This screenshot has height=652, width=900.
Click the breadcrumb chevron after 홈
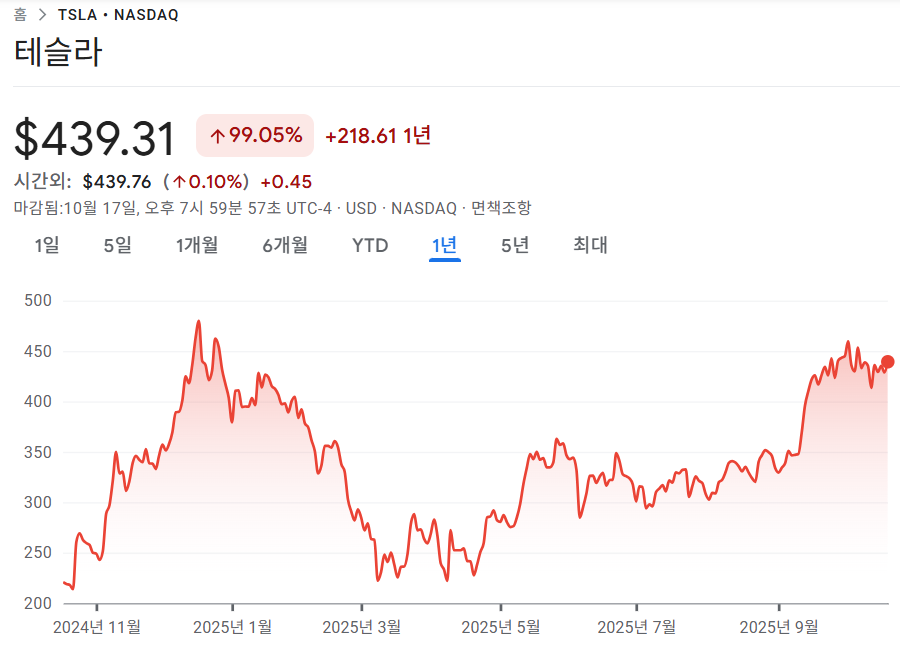(x=42, y=15)
